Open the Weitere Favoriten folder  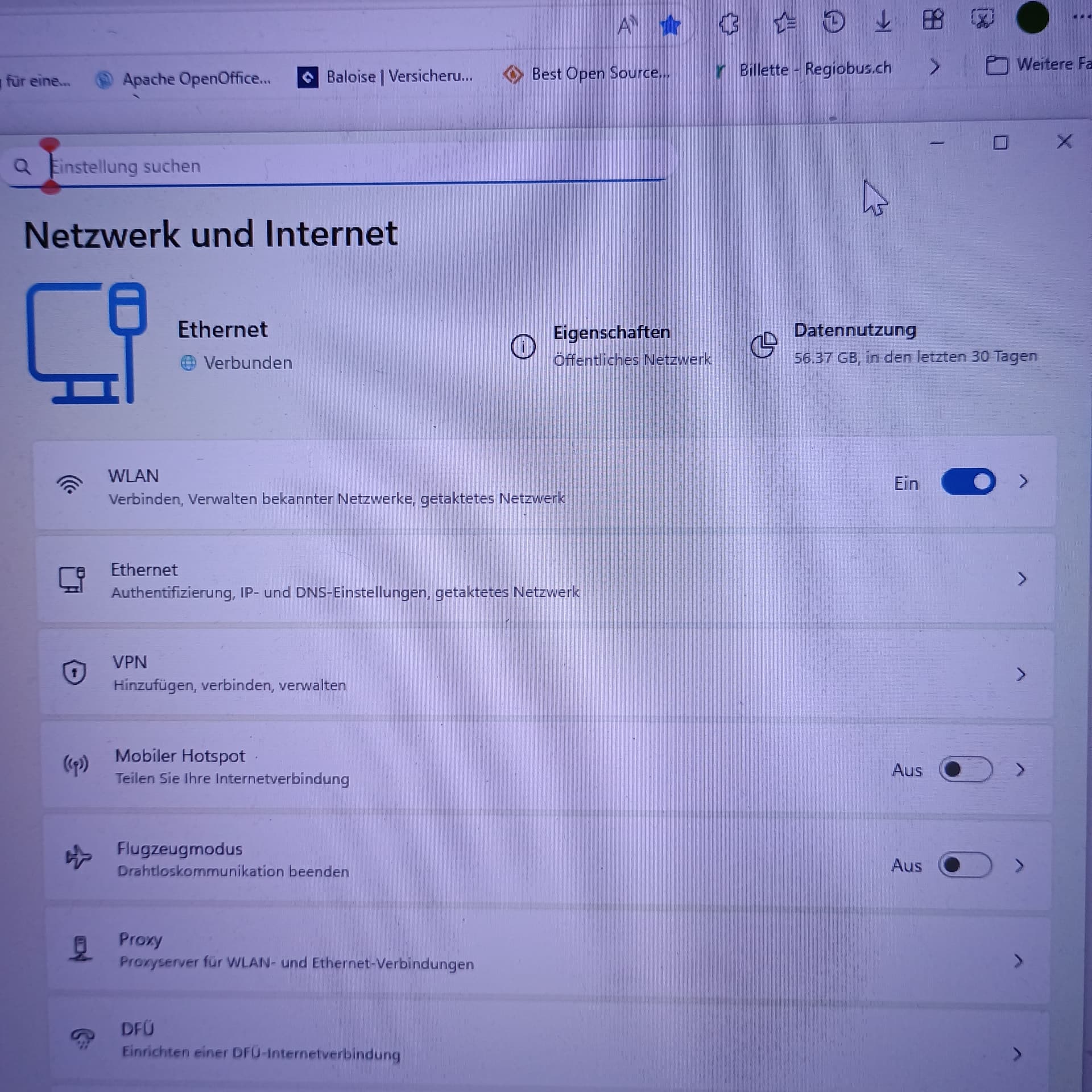(1038, 65)
